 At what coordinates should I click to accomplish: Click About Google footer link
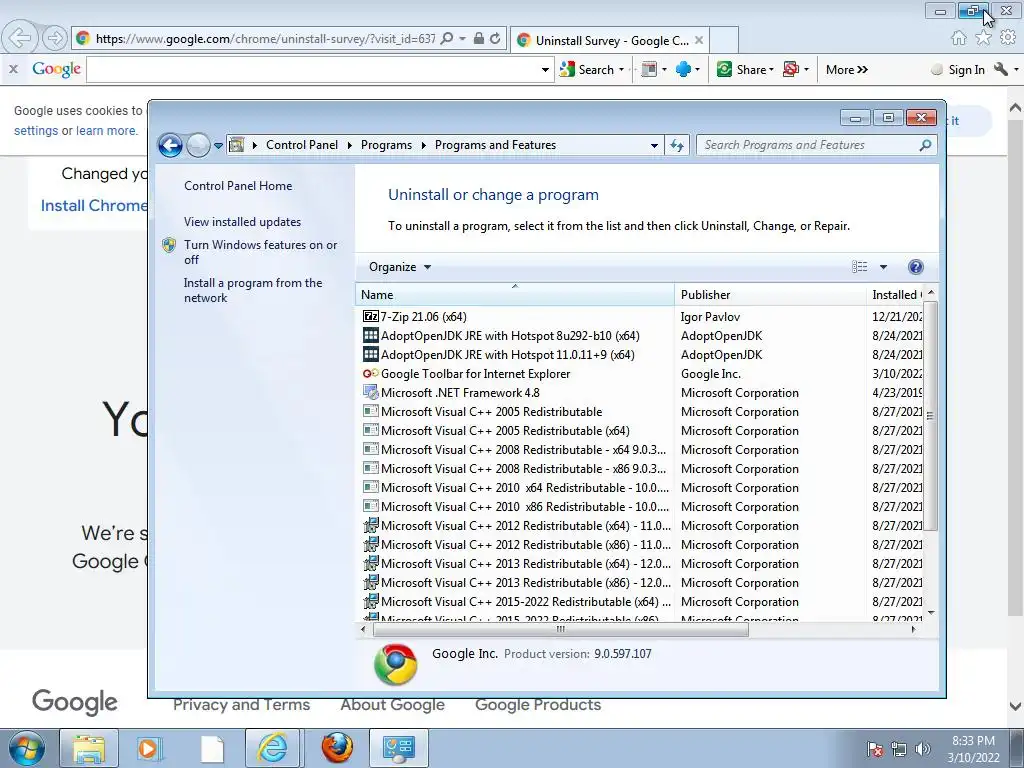coord(392,705)
